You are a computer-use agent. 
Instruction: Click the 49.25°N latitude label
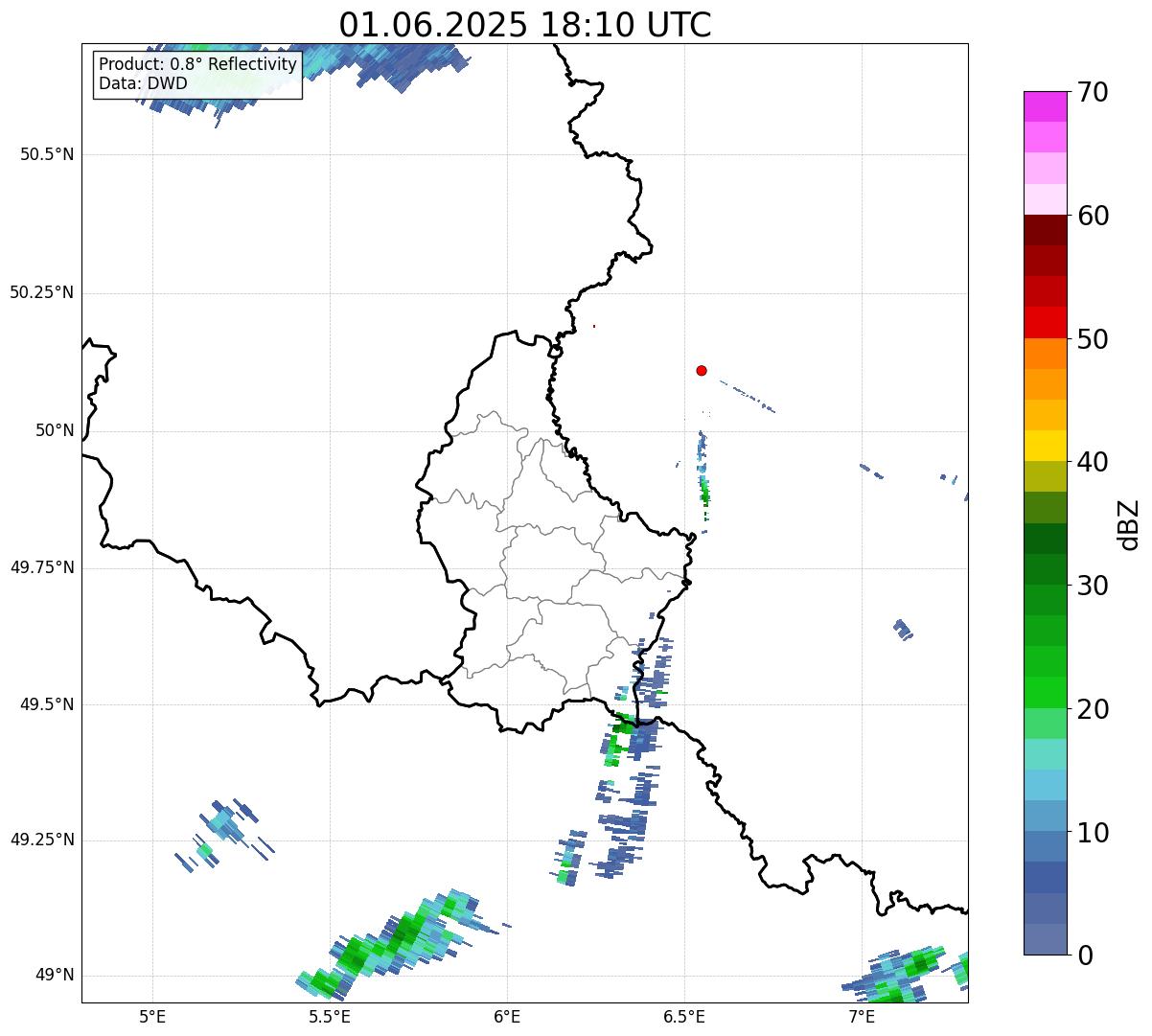[42, 840]
